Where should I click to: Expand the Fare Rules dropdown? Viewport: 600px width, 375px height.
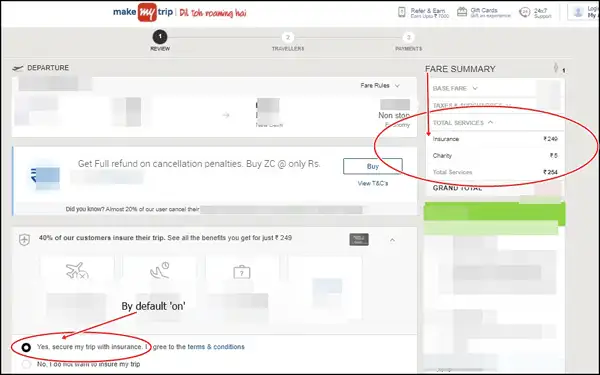(x=380, y=86)
